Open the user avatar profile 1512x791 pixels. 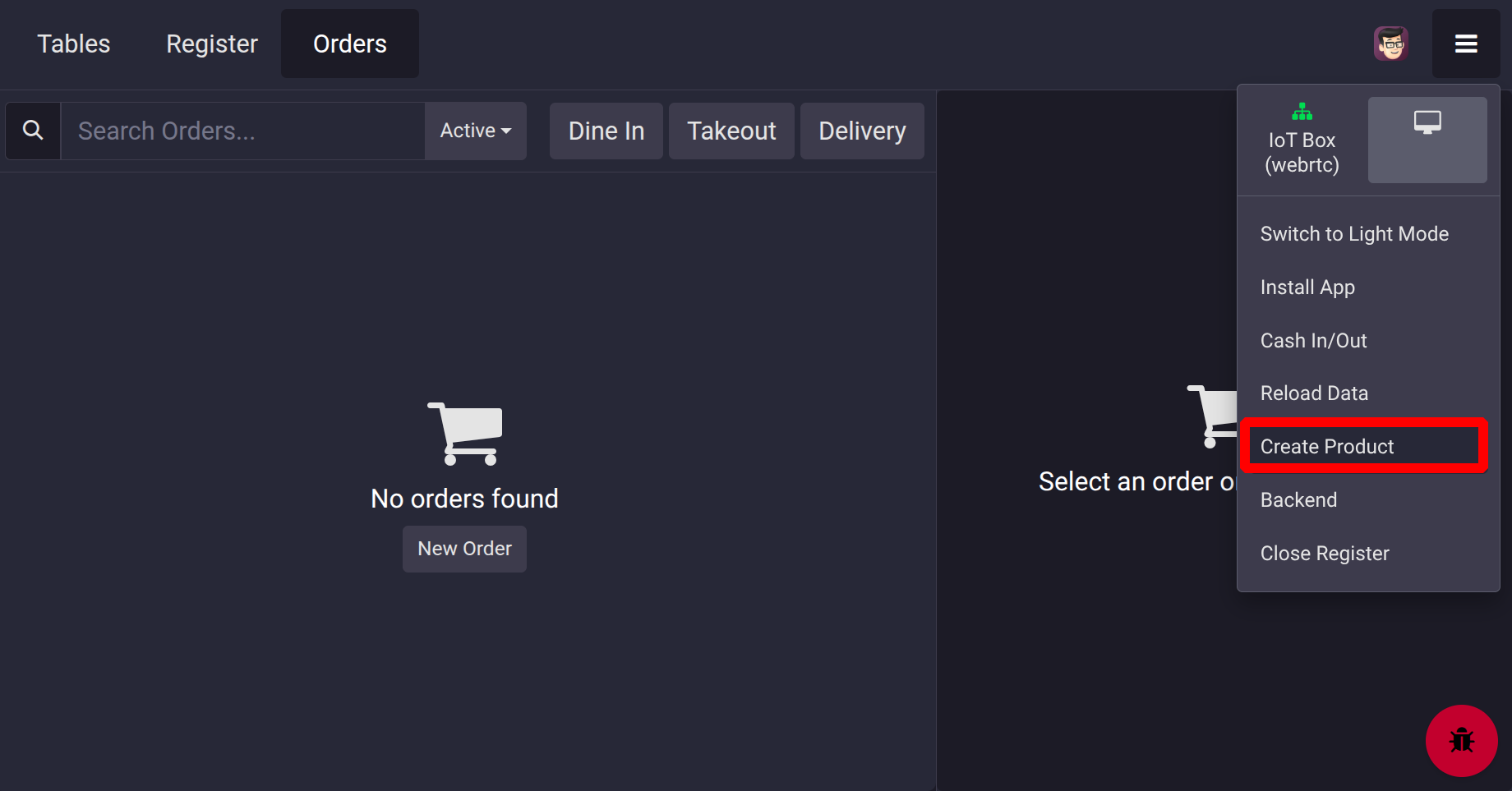[1391, 44]
